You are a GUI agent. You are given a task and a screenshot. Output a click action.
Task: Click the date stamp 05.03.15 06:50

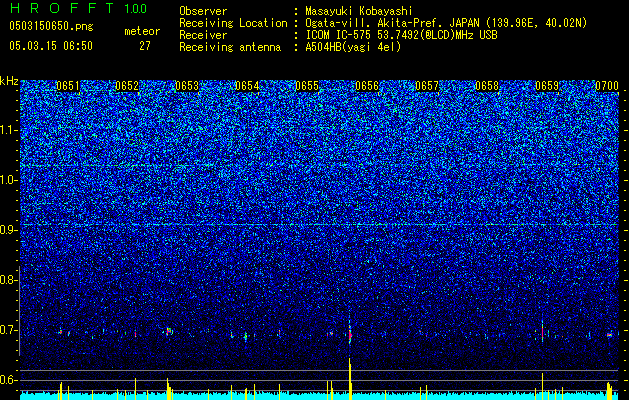pos(51,46)
